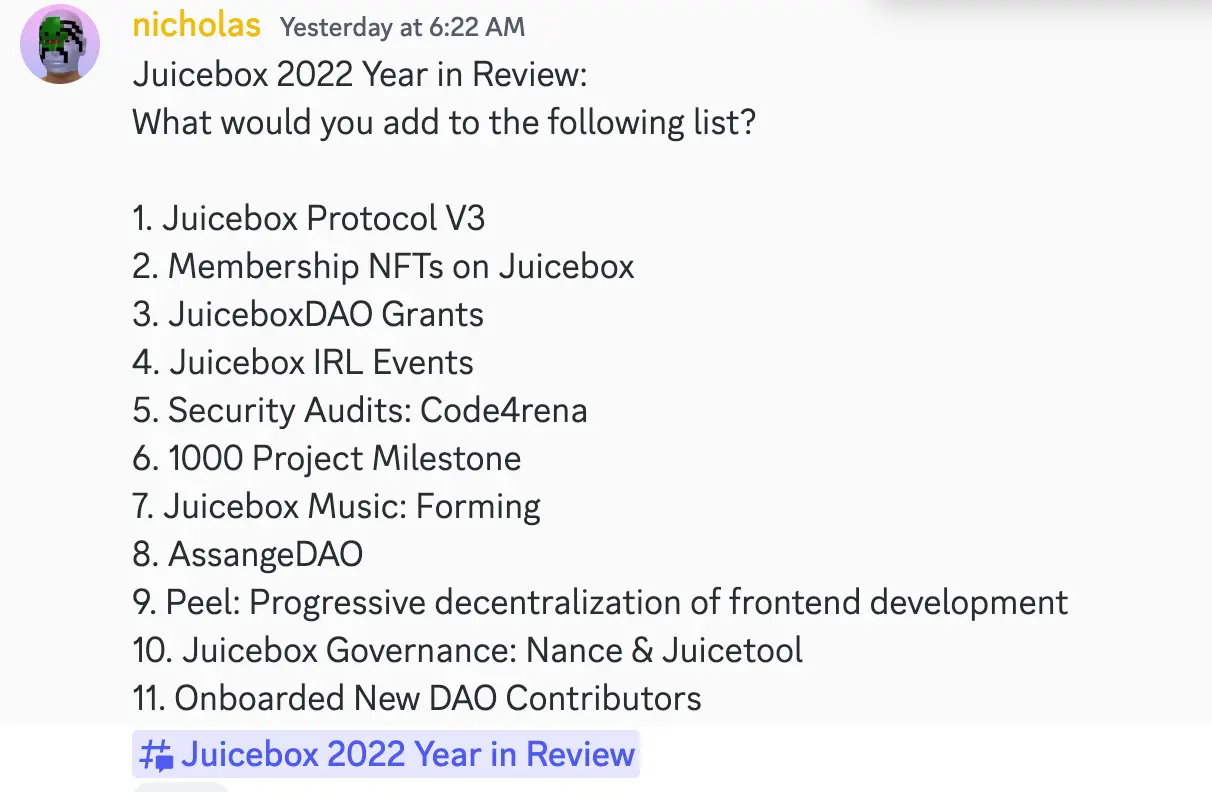Click the username nicholas
The image size is (1212, 792).
tap(196, 26)
